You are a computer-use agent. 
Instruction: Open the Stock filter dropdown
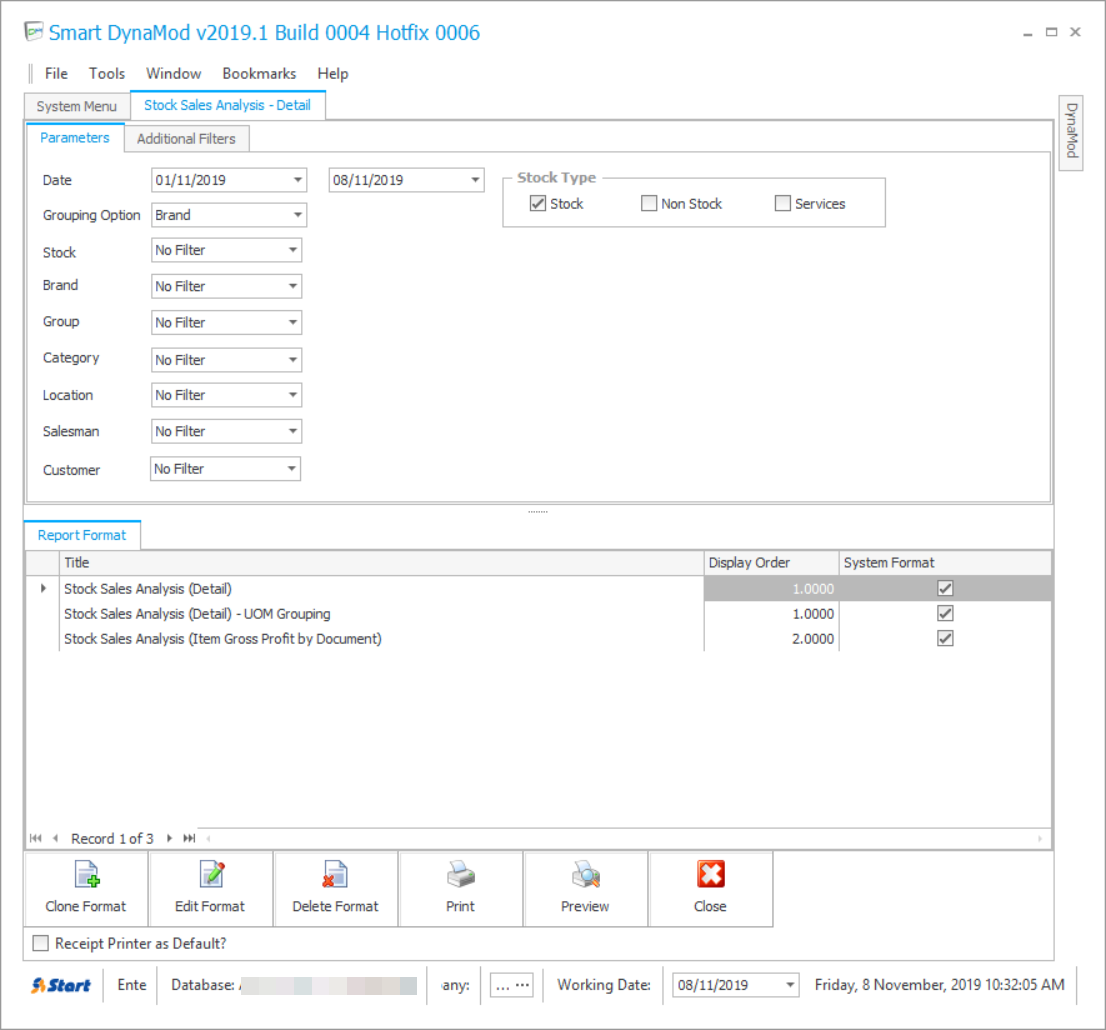[293, 250]
